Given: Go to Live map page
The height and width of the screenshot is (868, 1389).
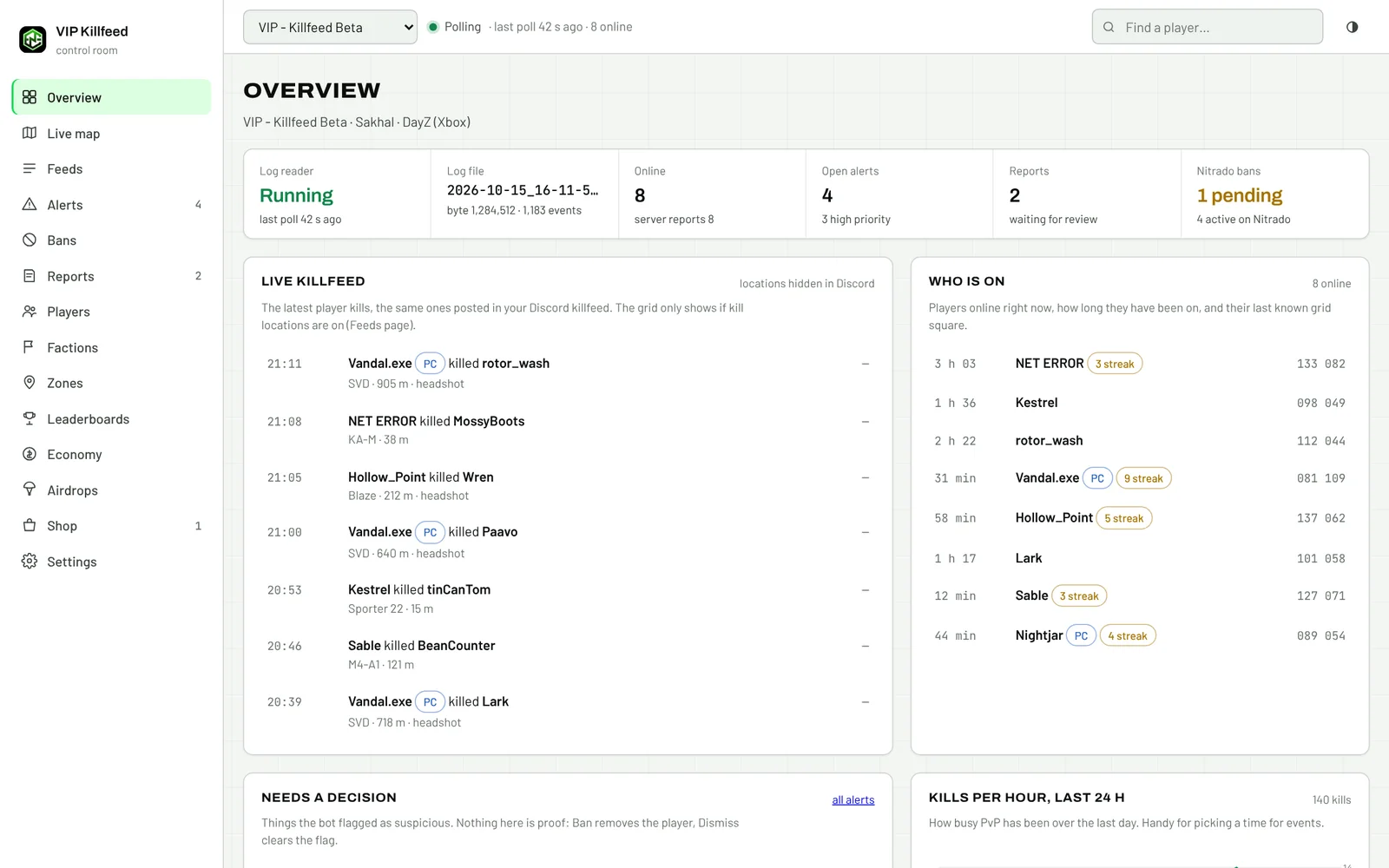Looking at the screenshot, I should pos(111,133).
